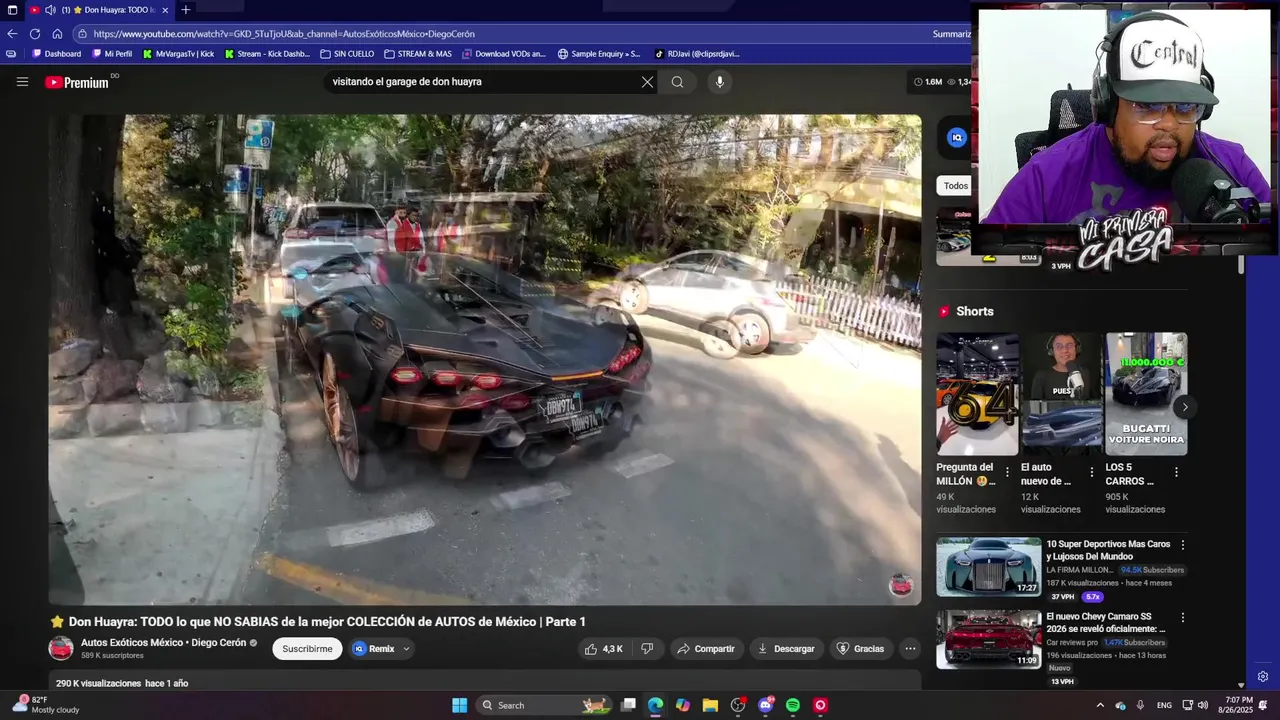Screen dimensions: 1280x720
Task: Open options for Chevy Camaro SS video
Action: click(1183, 618)
